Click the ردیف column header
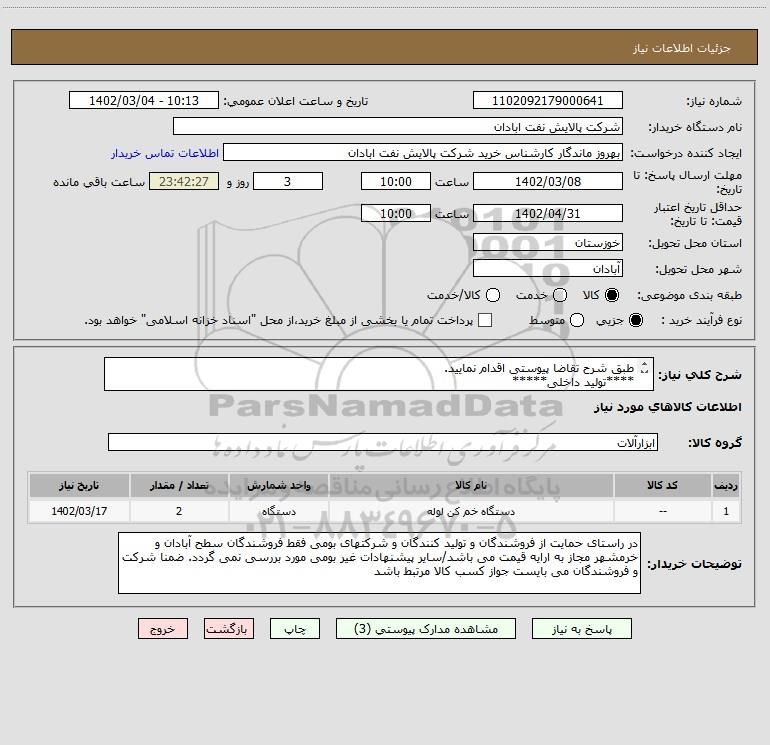This screenshot has height=745, width=770. (x=726, y=485)
